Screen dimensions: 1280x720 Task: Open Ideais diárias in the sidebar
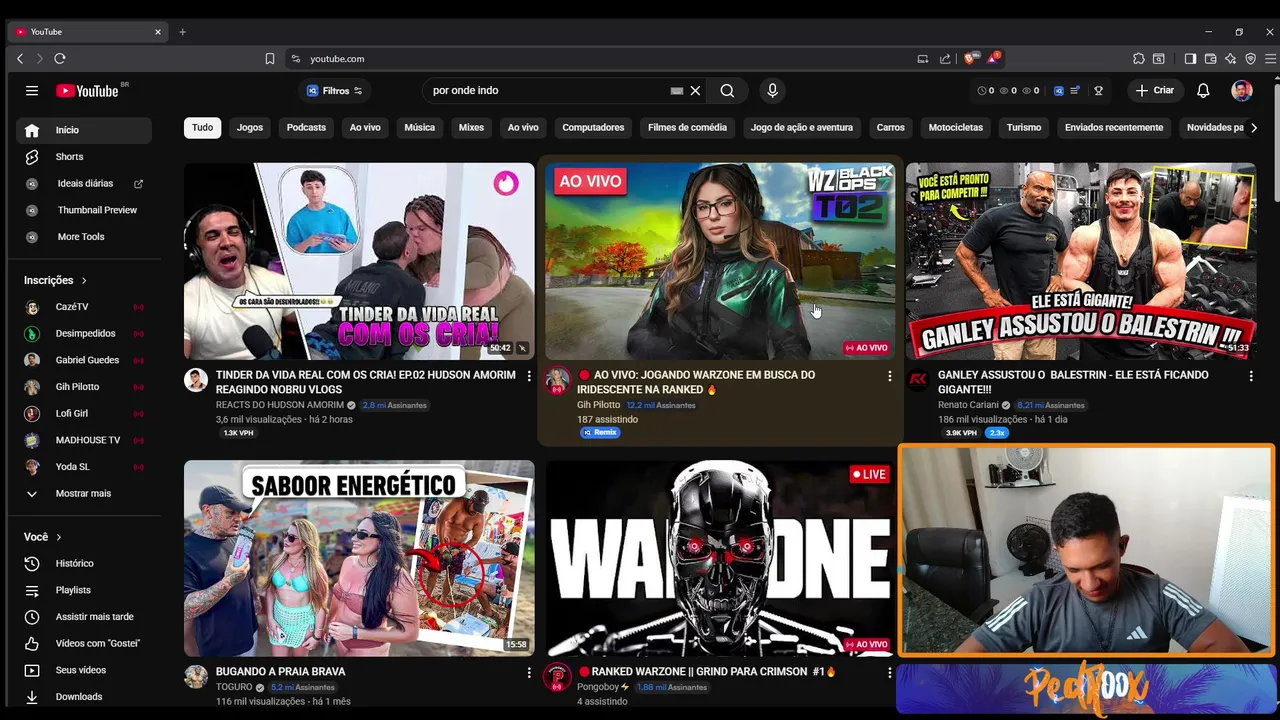coord(84,184)
